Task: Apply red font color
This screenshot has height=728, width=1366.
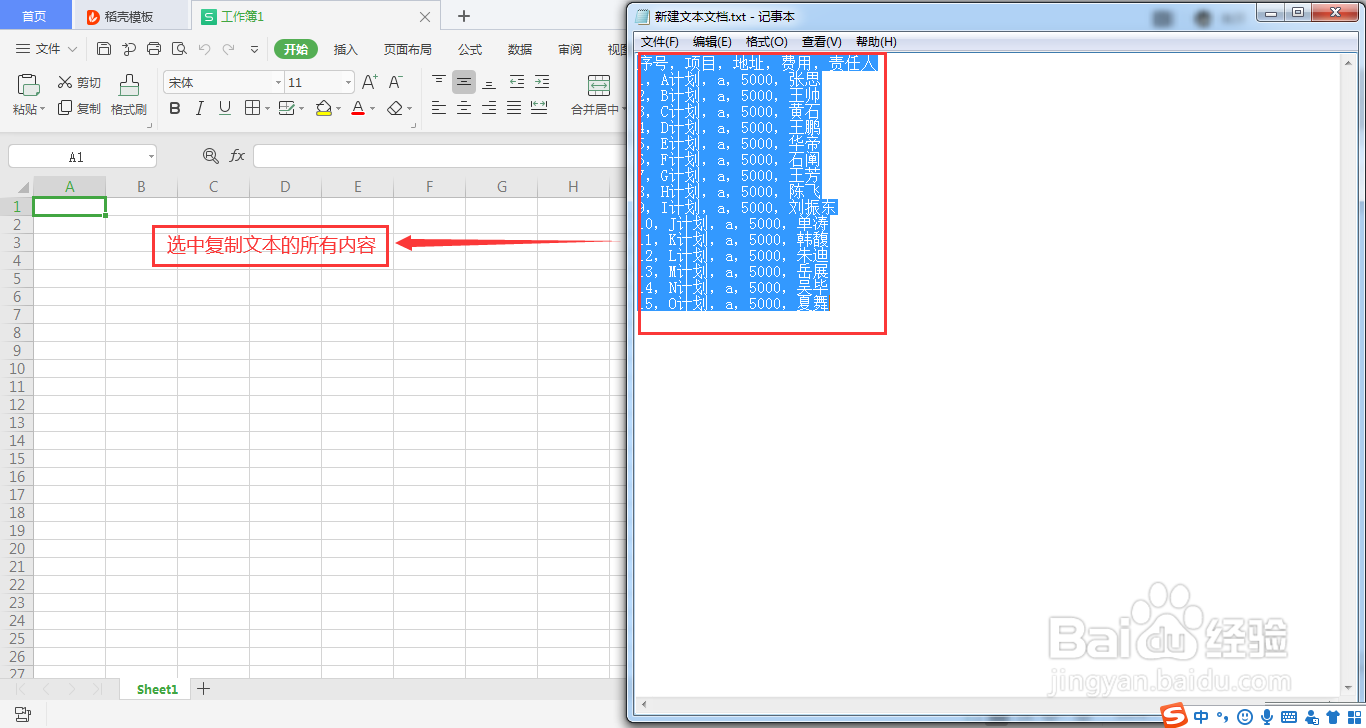Action: pos(358,108)
